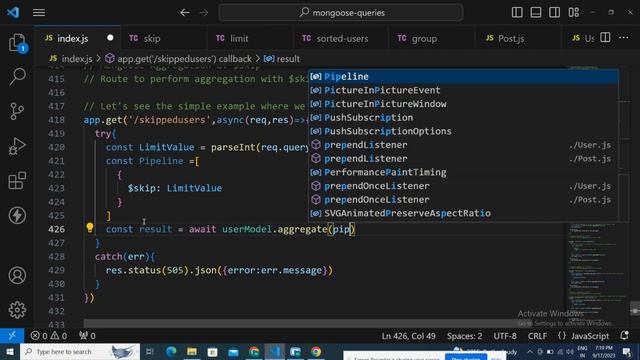640x360 pixels.
Task: Open the Customize Layout icon
Action: (x=573, y=12)
